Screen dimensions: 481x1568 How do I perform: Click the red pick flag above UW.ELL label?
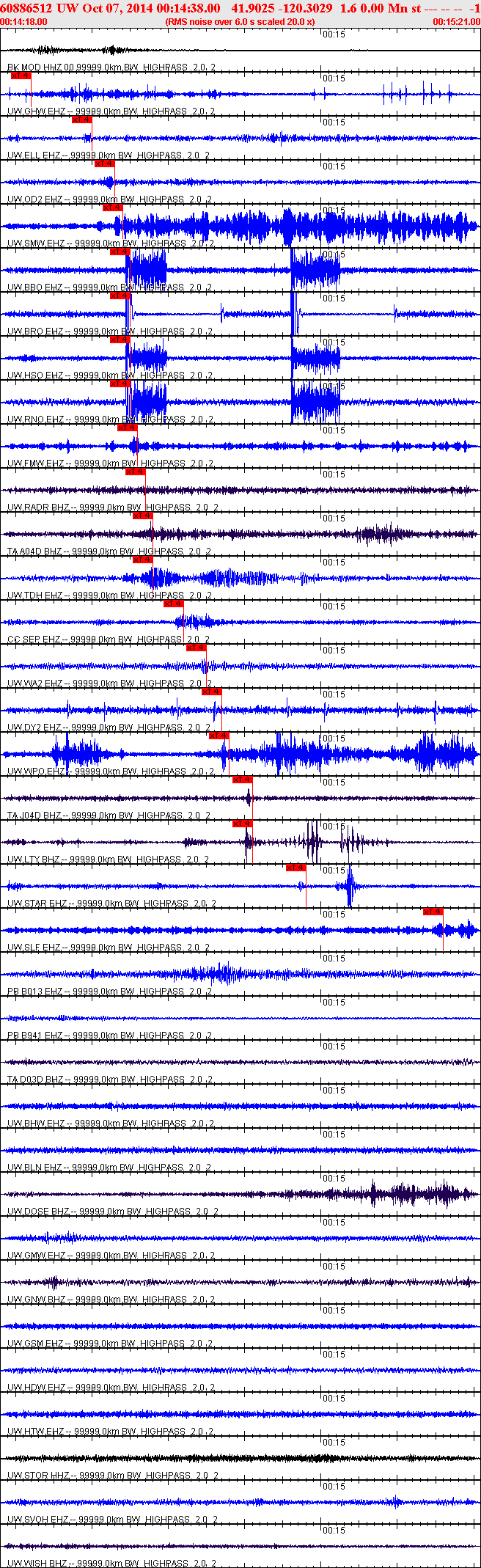81,119
